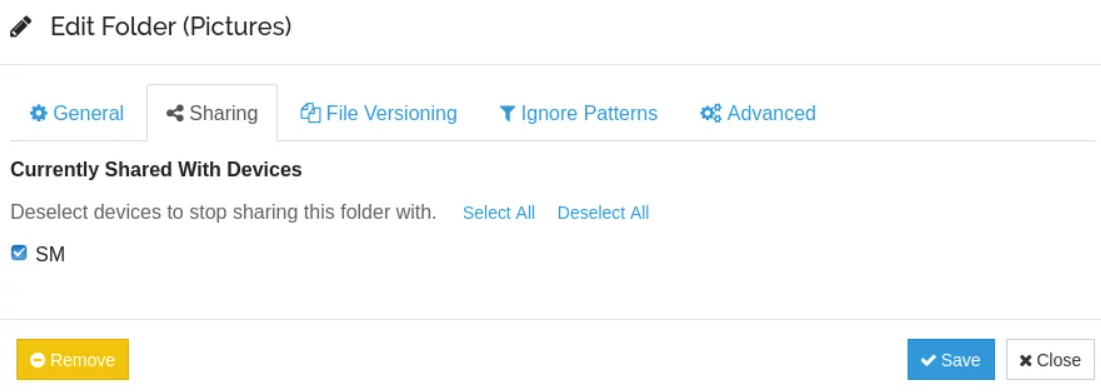This screenshot has height=392, width=1101.
Task: Uncheck the SM device checkbox
Action: point(19,252)
